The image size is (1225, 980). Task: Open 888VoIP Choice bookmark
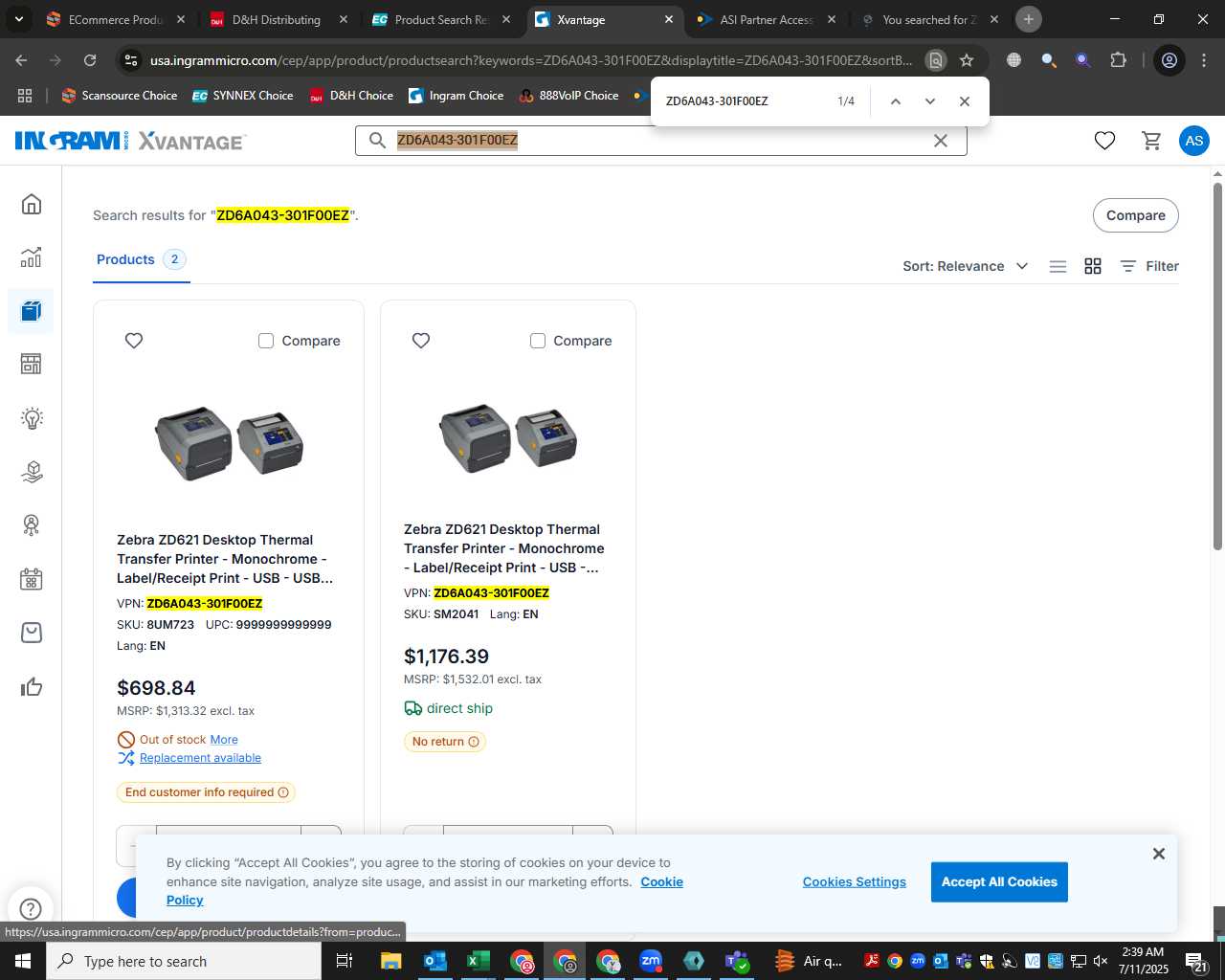569,96
